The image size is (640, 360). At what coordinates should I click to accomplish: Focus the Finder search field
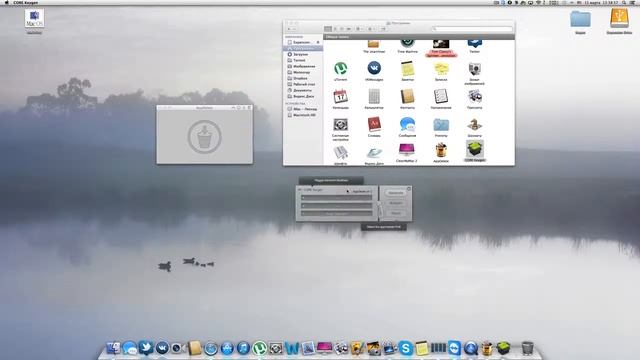tap(472, 29)
